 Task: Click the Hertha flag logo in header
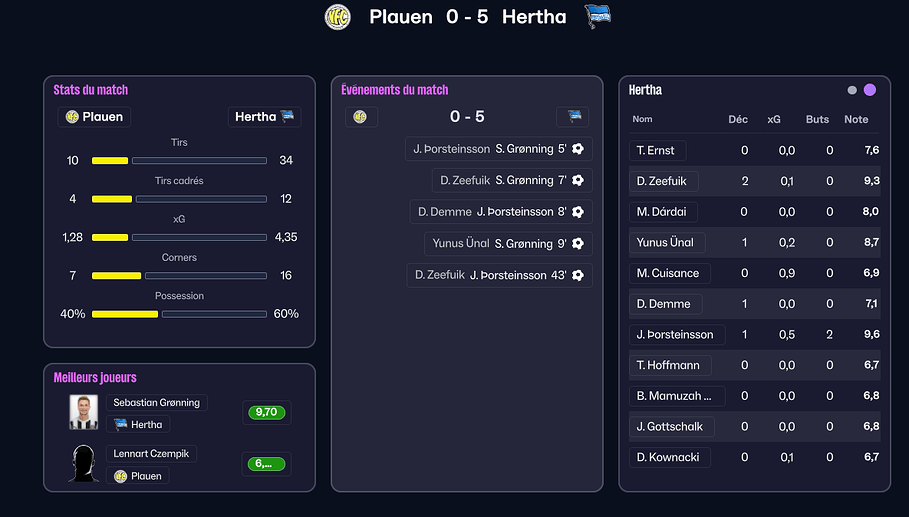pyautogui.click(x=598, y=16)
